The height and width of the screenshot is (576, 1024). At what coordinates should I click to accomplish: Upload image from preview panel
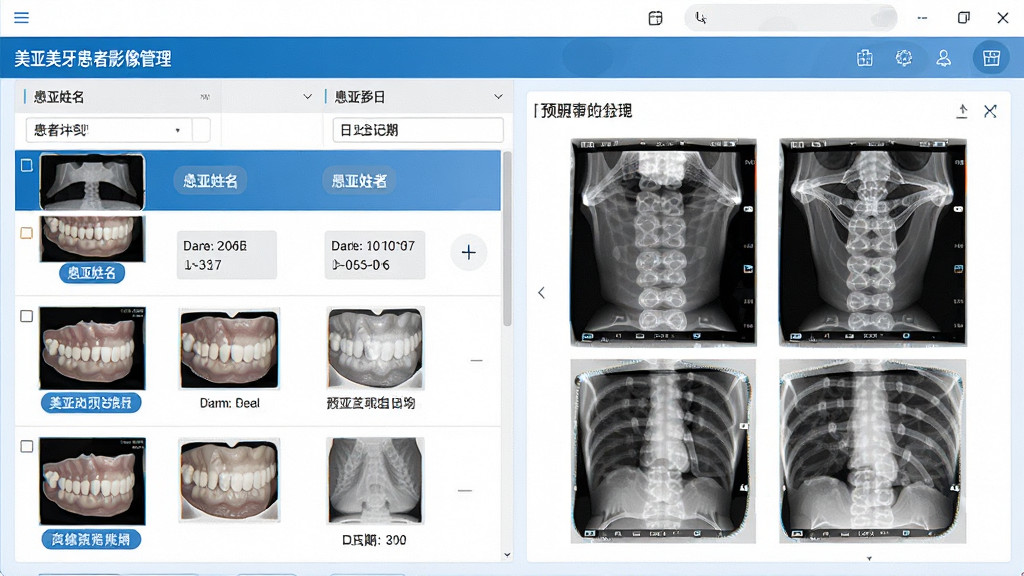click(962, 111)
